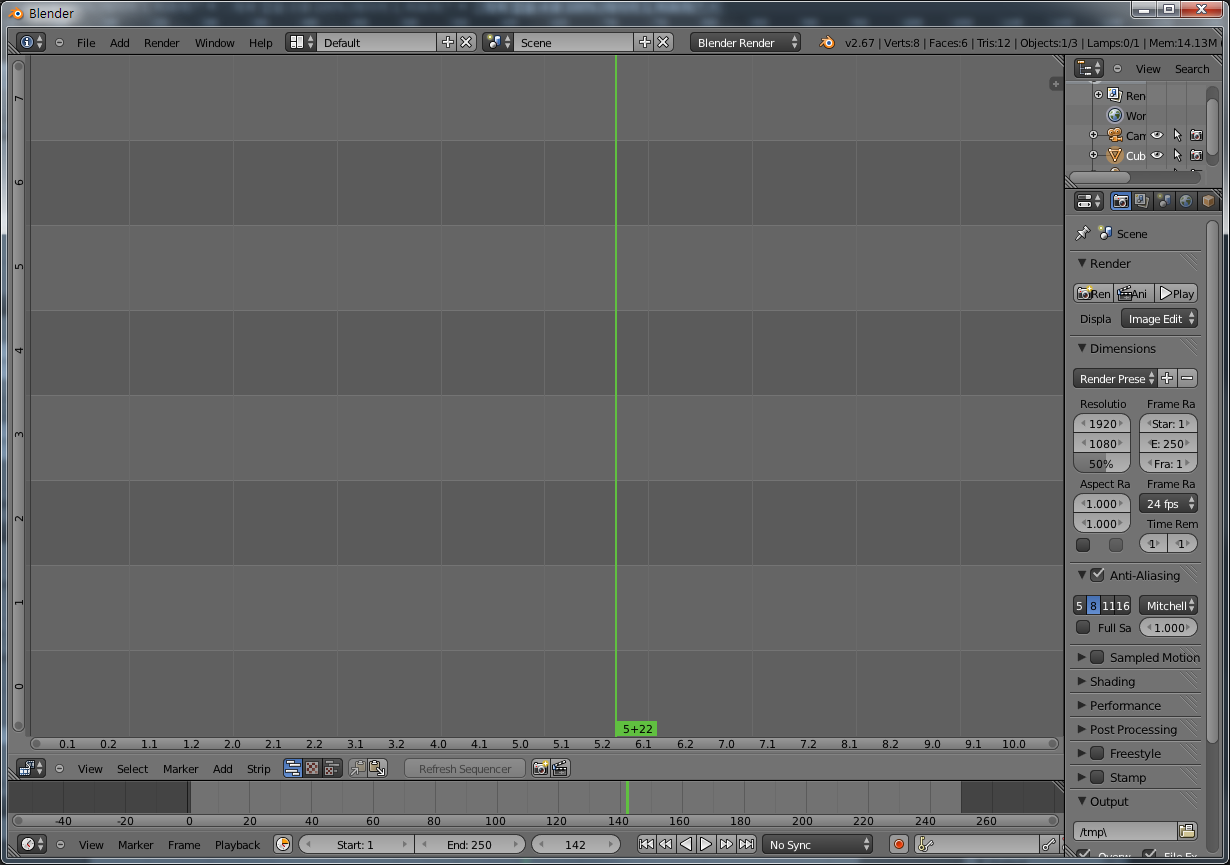The height and width of the screenshot is (865, 1230).
Task: Click the Refresh Sequencer button
Action: (x=465, y=768)
